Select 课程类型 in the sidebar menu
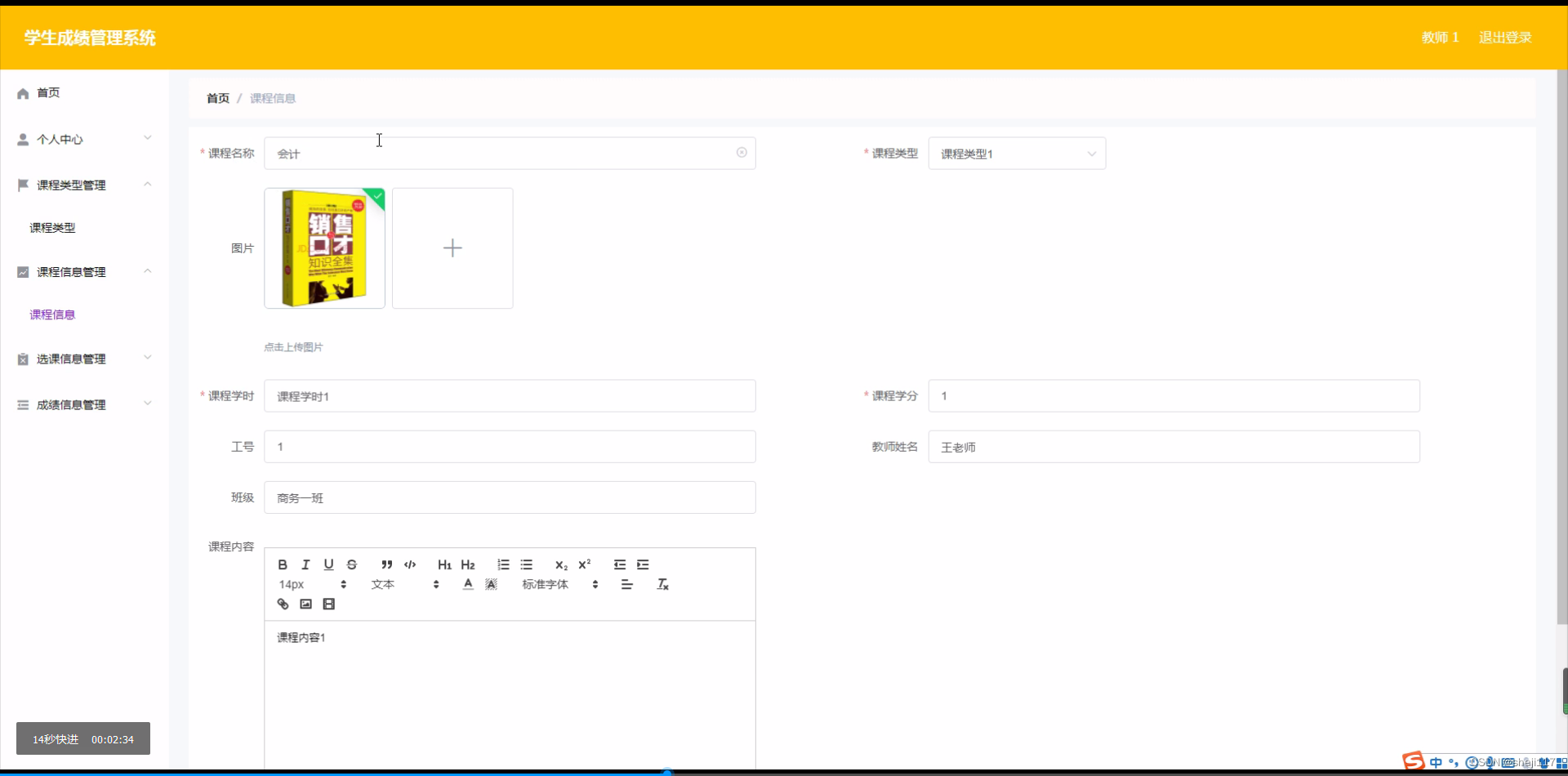 coord(52,227)
